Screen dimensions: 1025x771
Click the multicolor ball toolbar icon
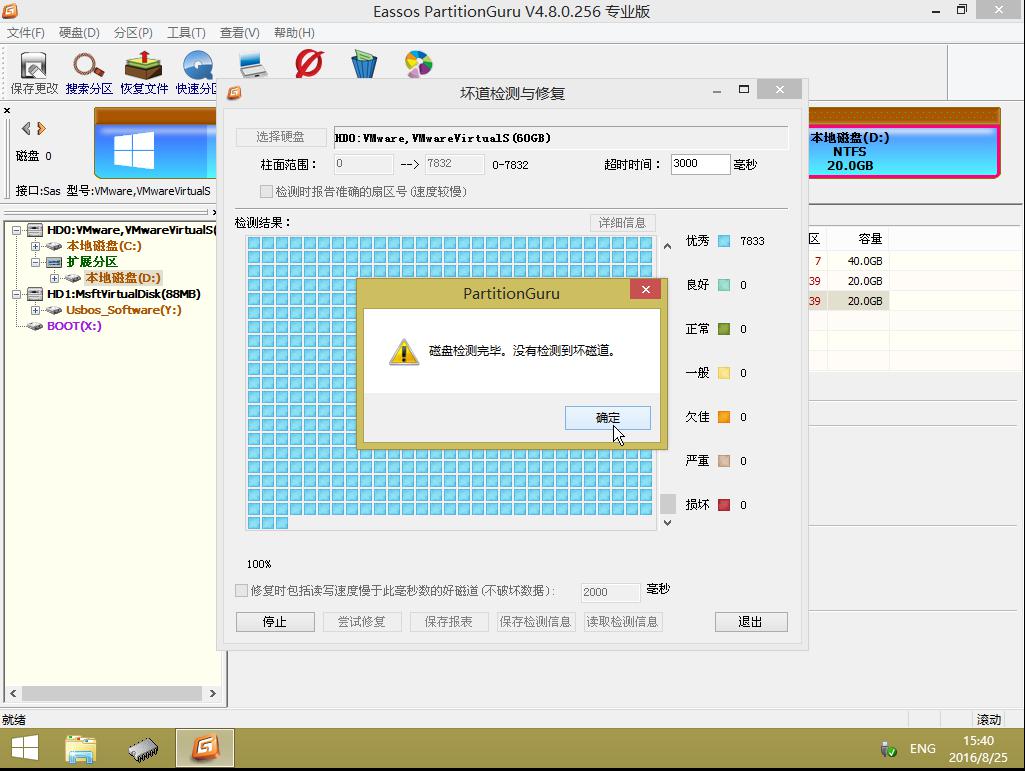pyautogui.click(x=418, y=64)
